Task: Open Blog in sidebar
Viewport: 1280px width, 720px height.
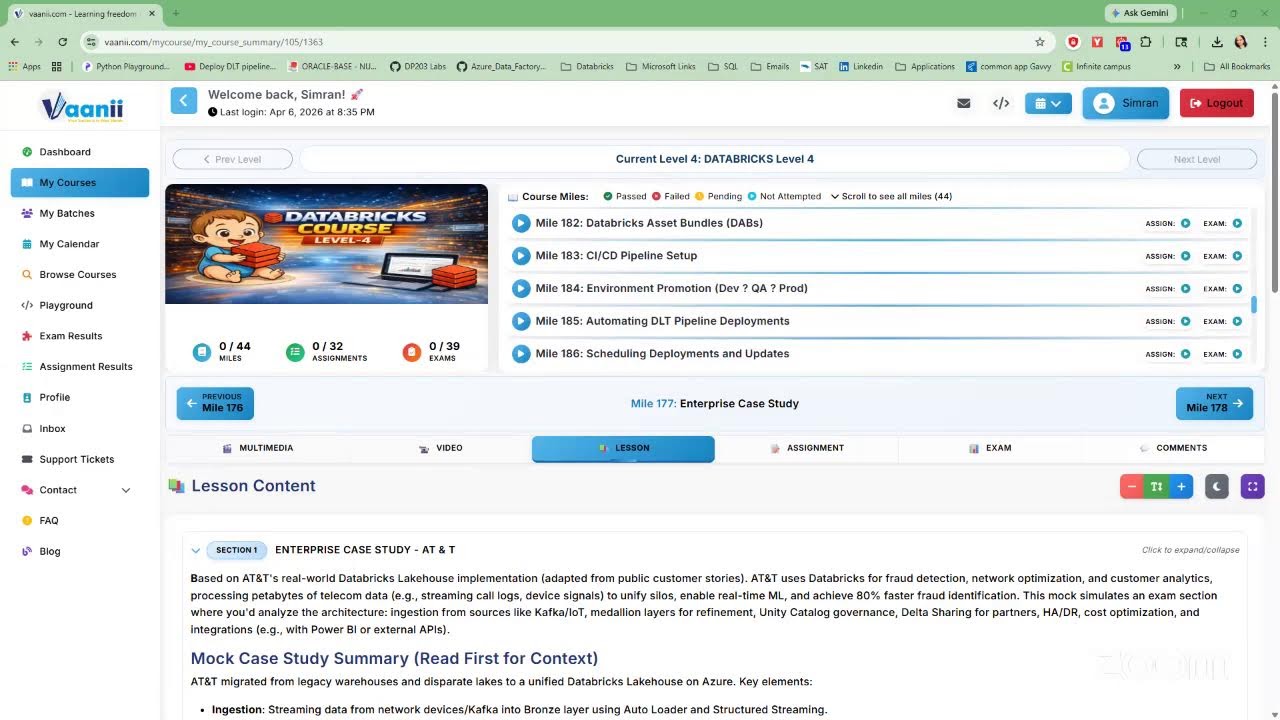Action: tap(50, 551)
